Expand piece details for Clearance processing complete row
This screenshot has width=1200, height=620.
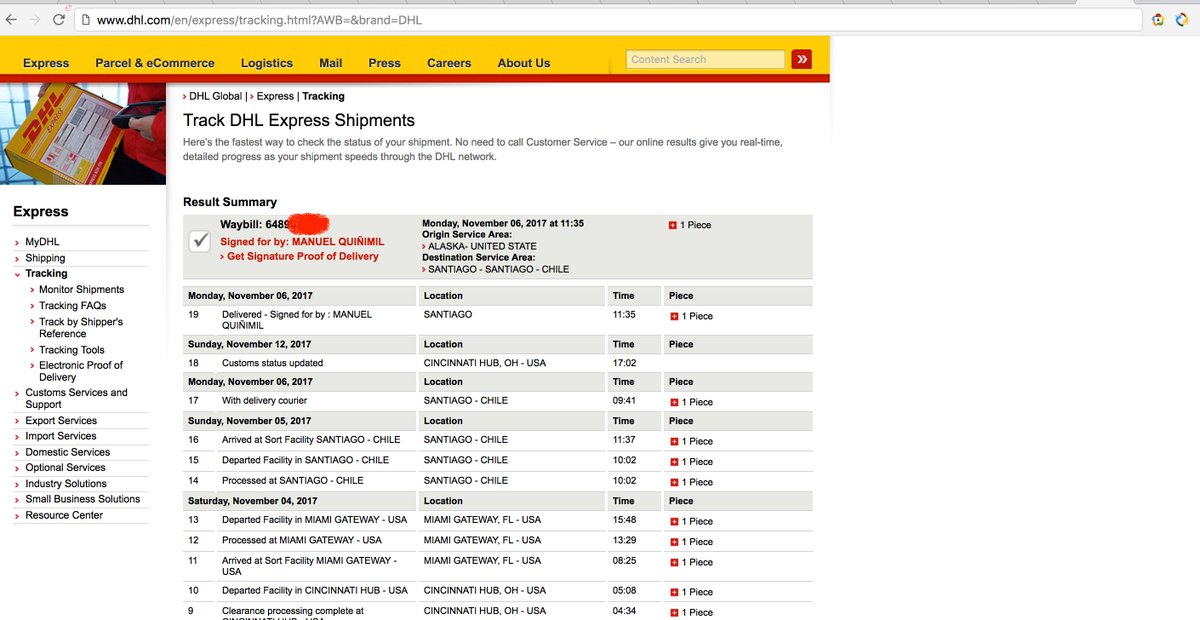(x=673, y=612)
